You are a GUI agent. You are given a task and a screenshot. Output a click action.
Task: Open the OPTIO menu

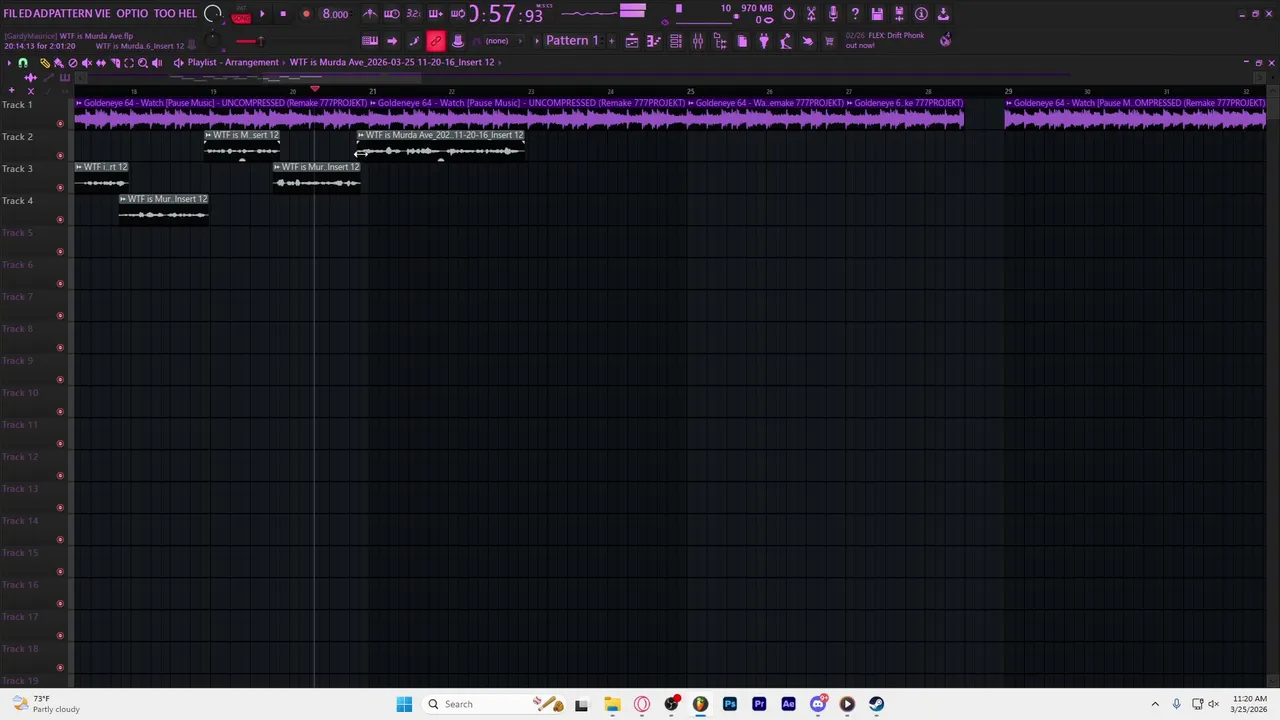point(132,14)
